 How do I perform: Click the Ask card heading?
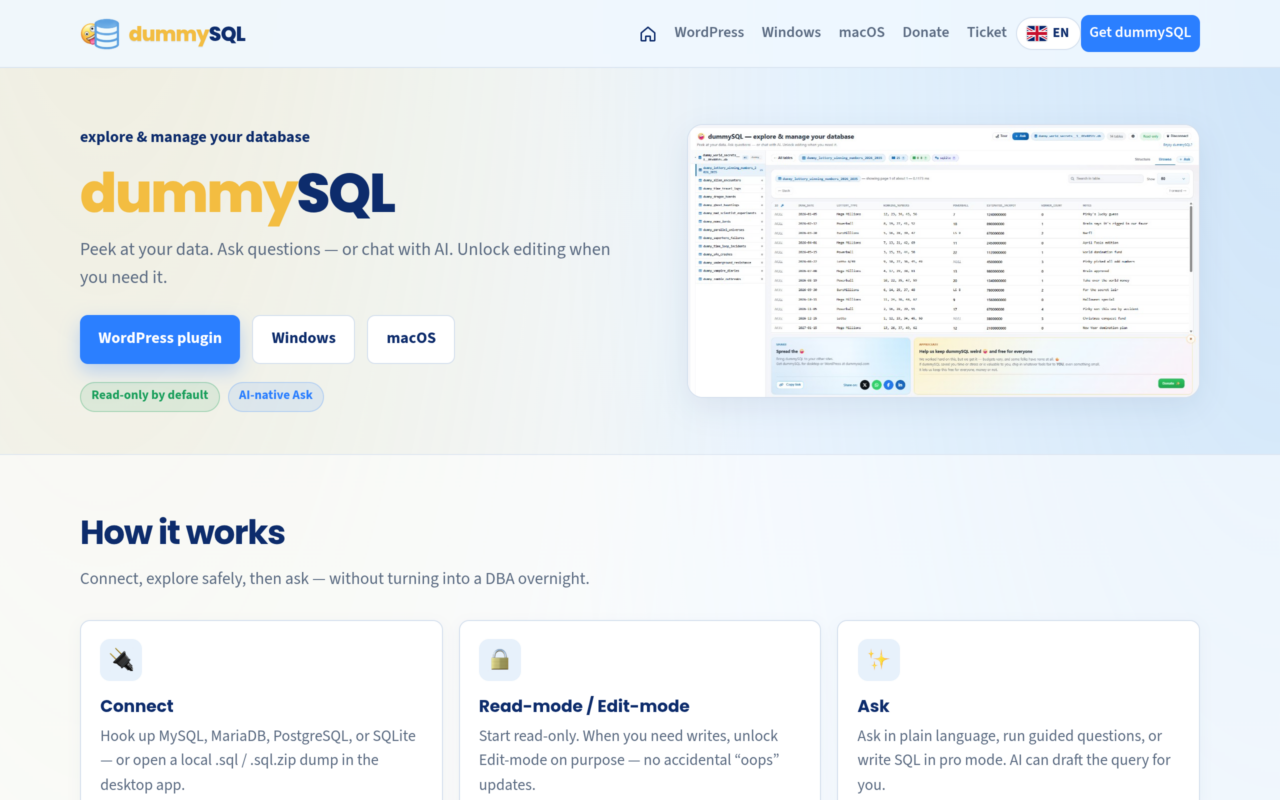click(874, 706)
